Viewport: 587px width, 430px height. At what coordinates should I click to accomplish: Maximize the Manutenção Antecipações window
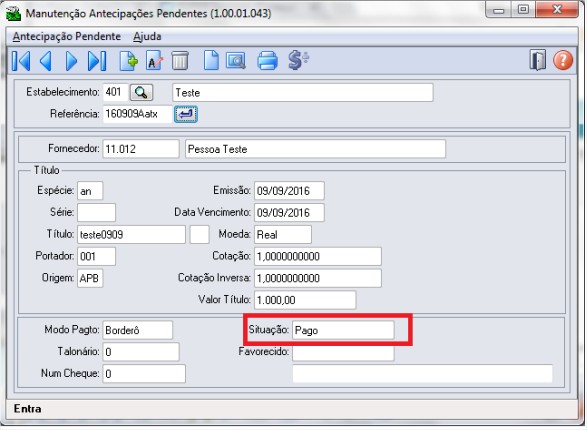(x=523, y=10)
